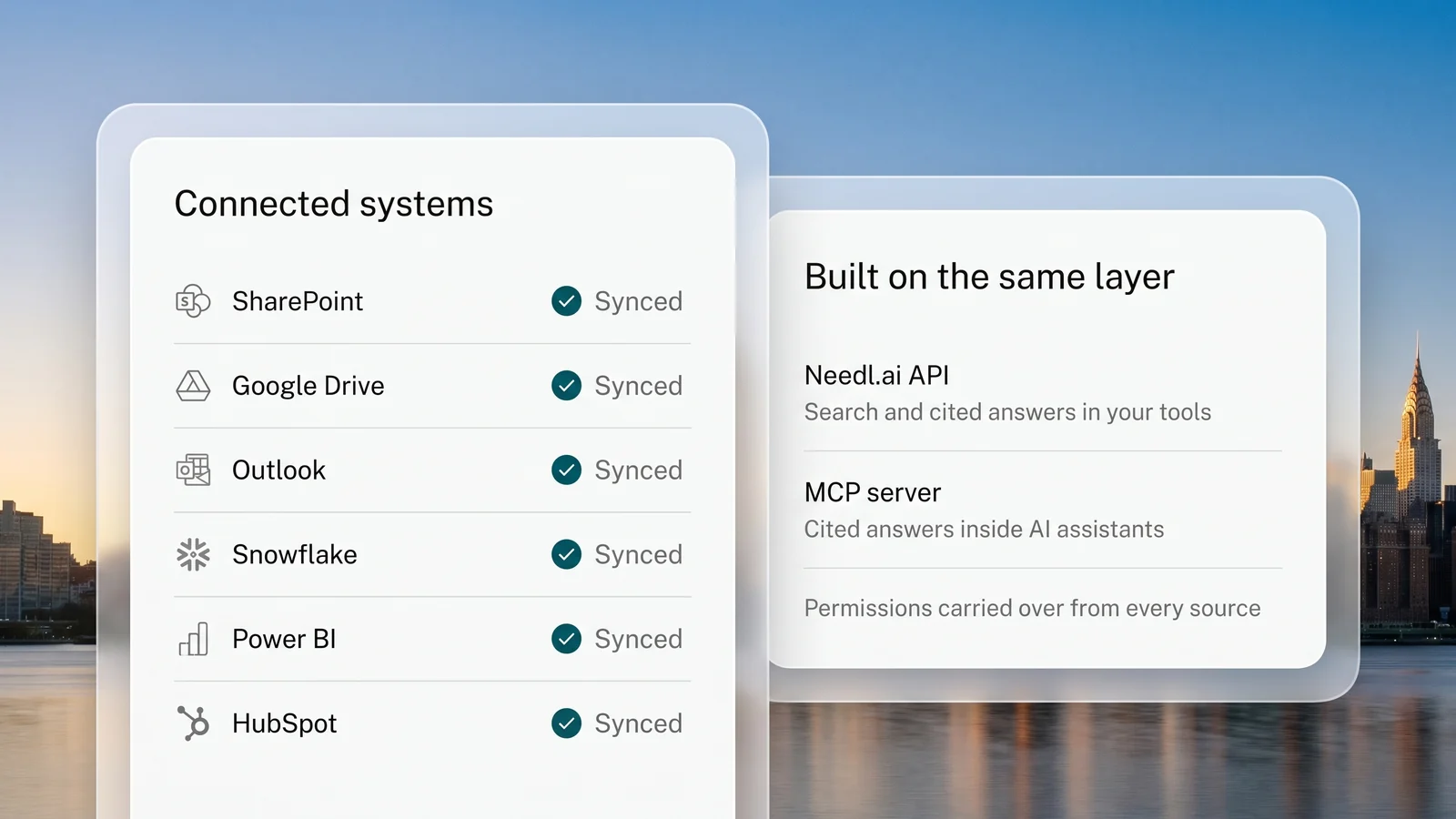Open the Needl.ai API entry

876,375
